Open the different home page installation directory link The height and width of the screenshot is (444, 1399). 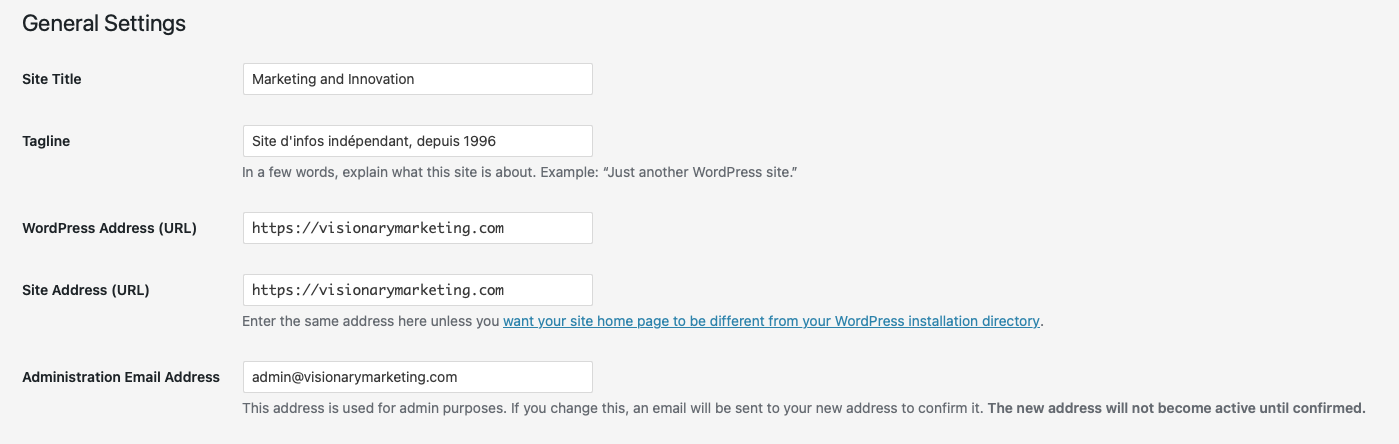771,321
